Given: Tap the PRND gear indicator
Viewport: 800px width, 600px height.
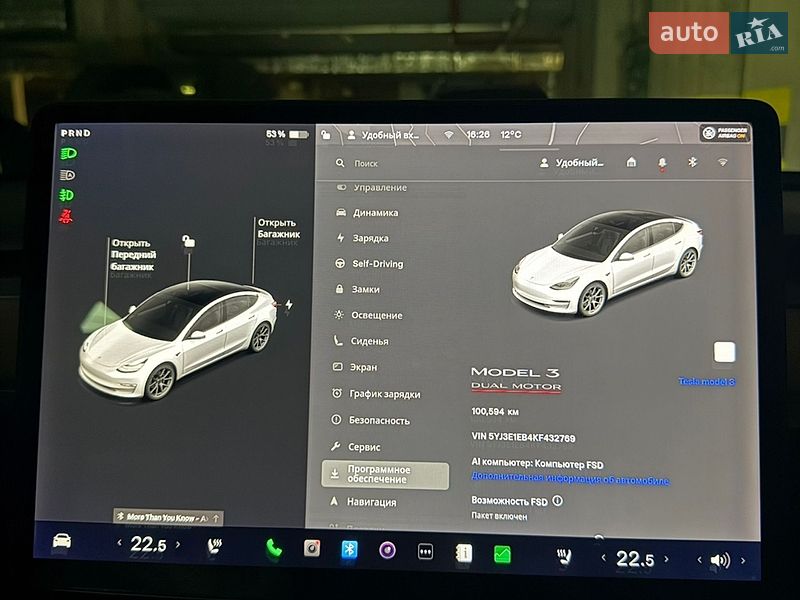Looking at the screenshot, I should [76, 133].
